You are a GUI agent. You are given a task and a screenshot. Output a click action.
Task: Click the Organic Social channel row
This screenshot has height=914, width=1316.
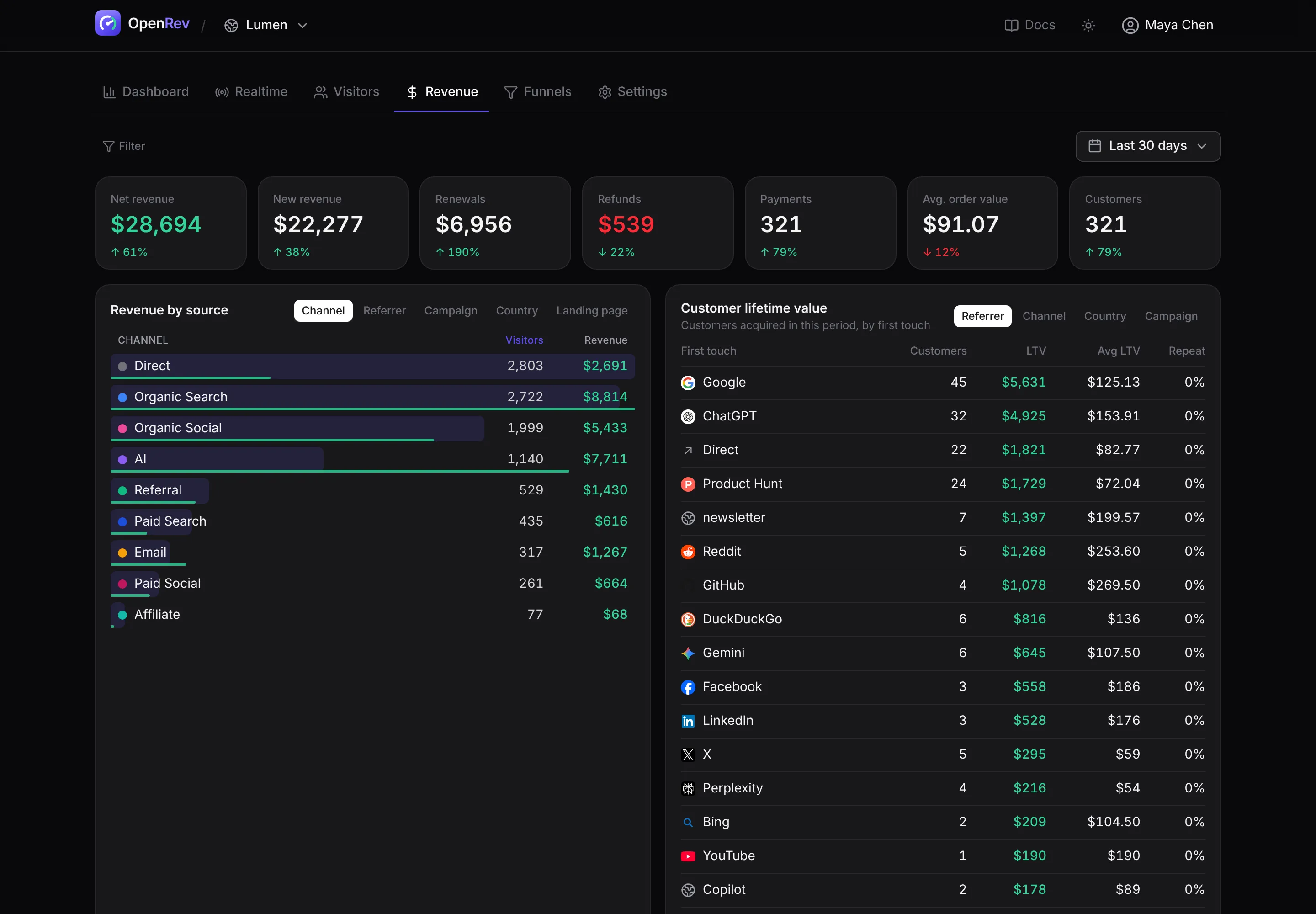pos(373,428)
